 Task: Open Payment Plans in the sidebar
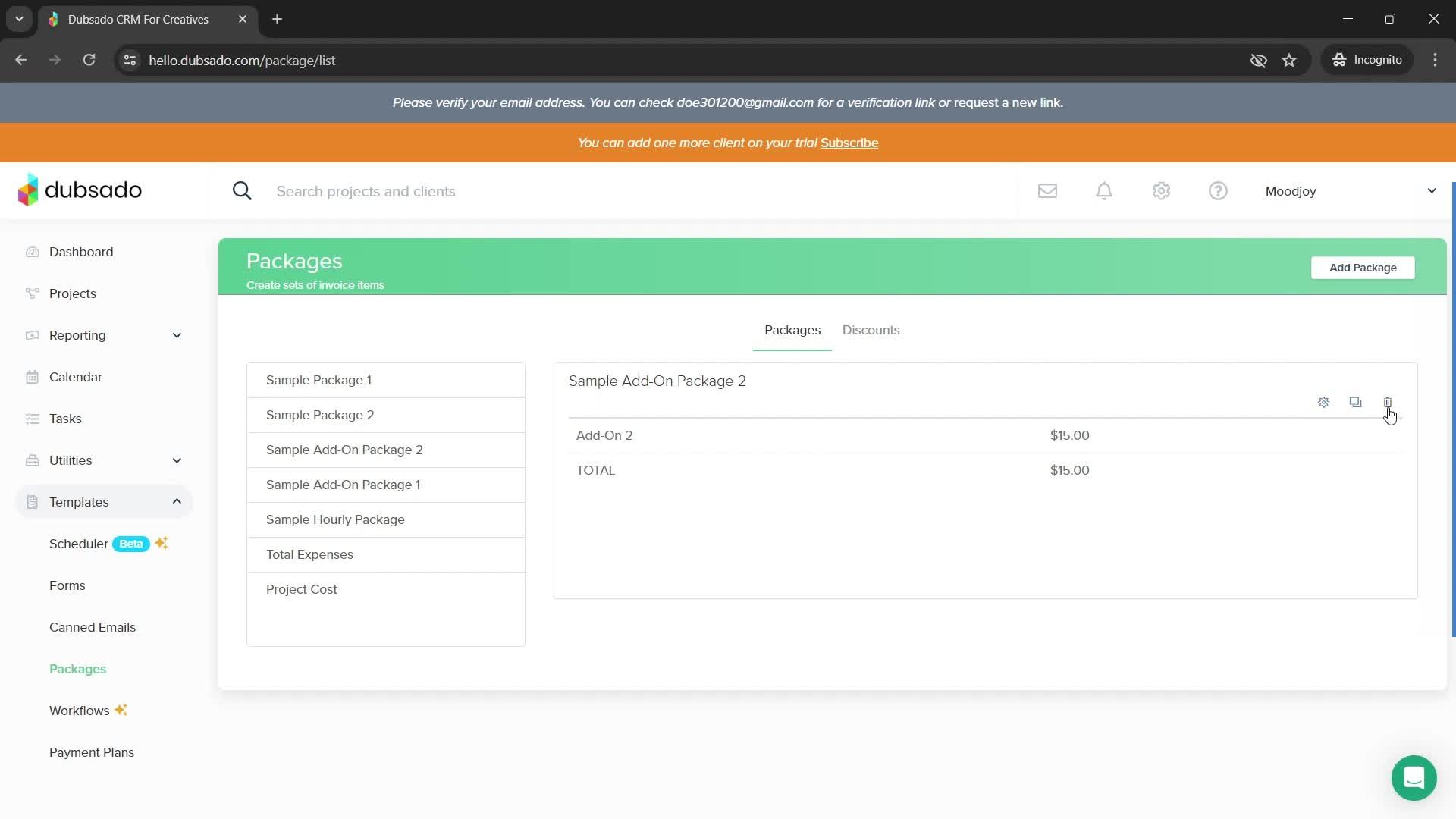coord(92,752)
